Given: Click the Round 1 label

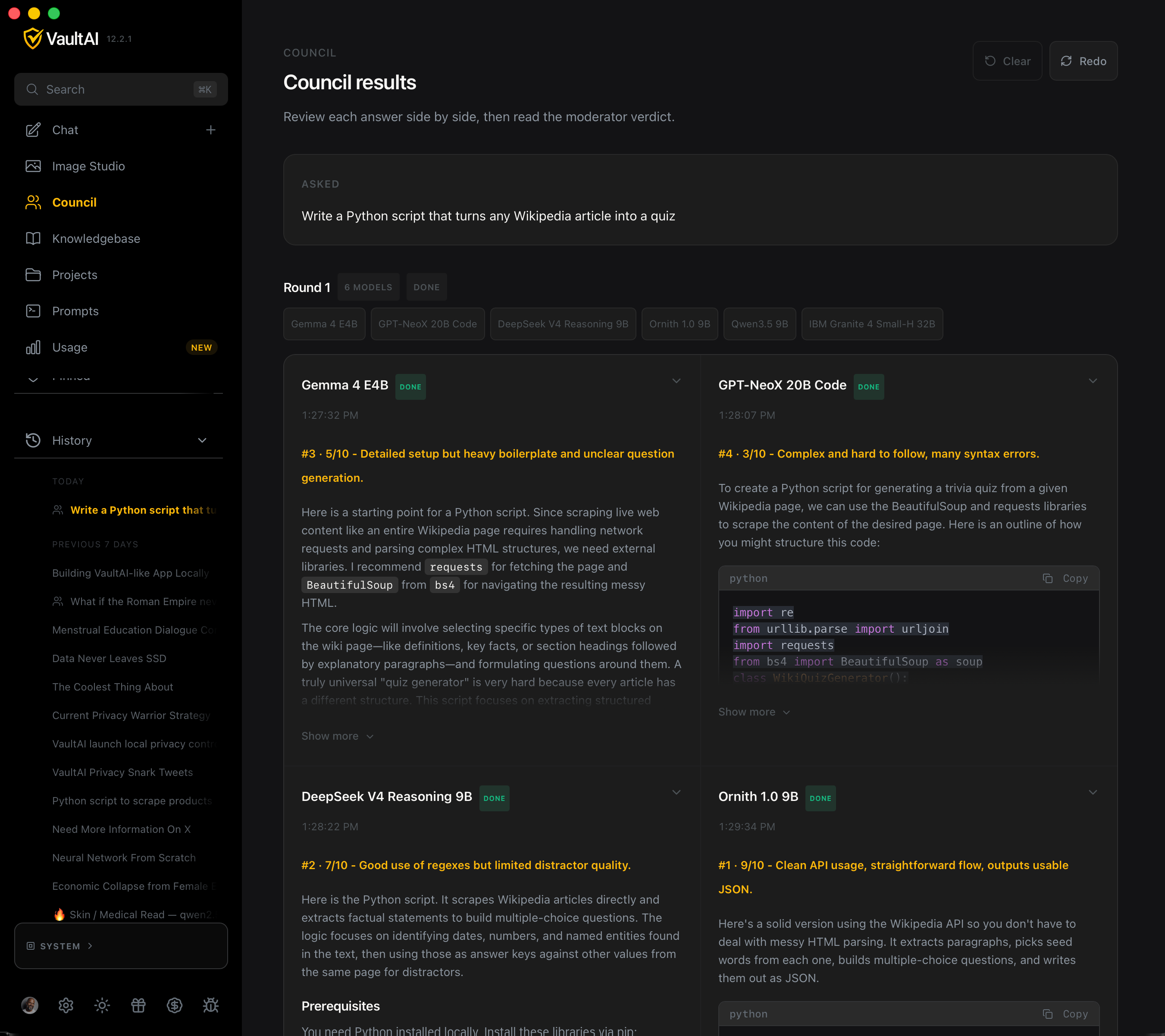Looking at the screenshot, I should [x=307, y=287].
